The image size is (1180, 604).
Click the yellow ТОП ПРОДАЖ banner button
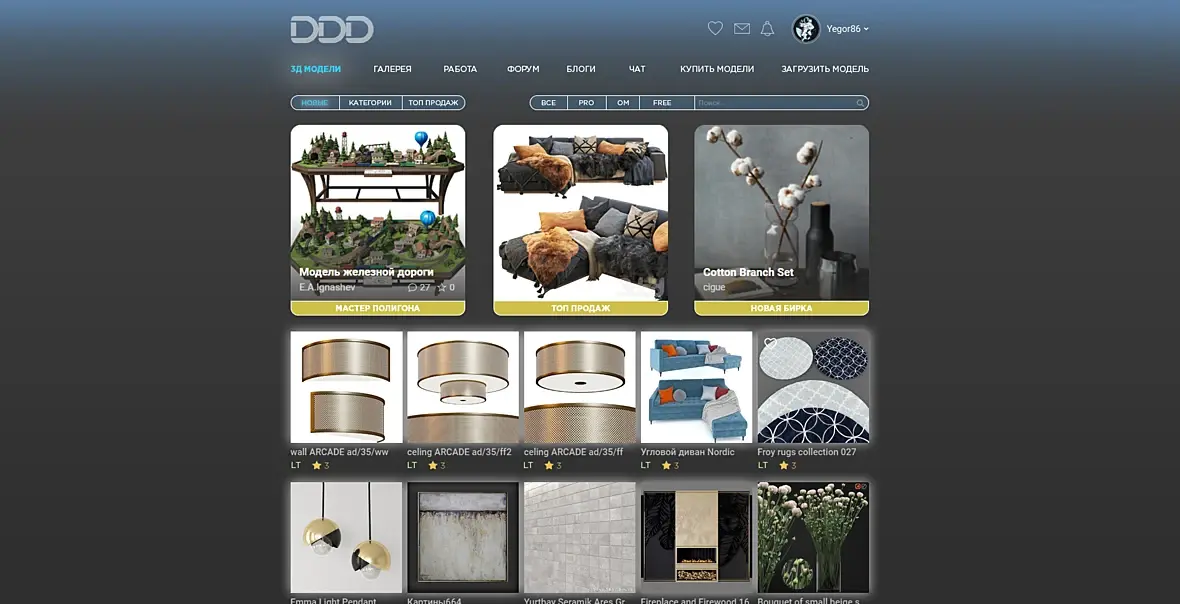(580, 308)
